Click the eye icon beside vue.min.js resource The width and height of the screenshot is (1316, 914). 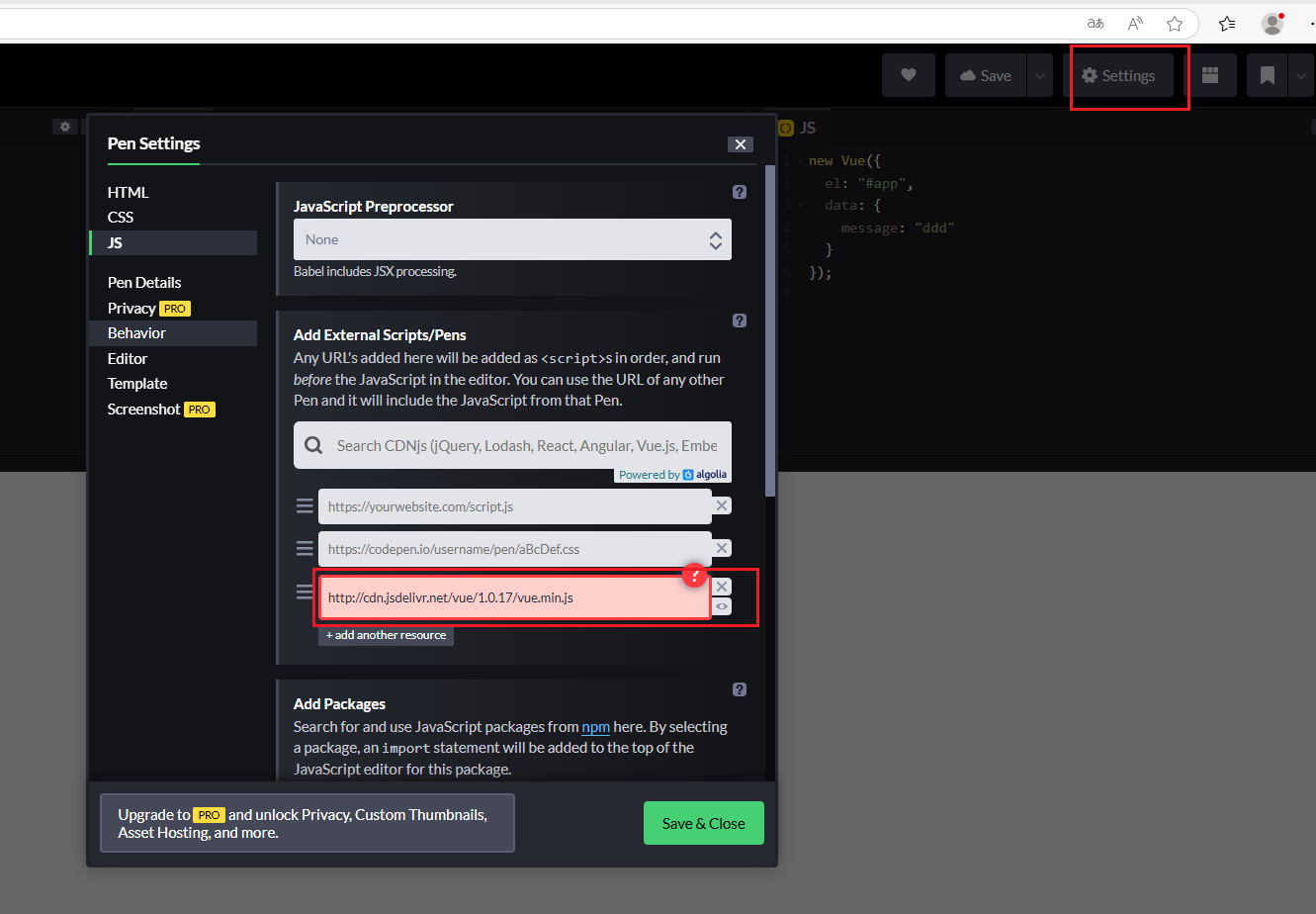pyautogui.click(x=722, y=606)
